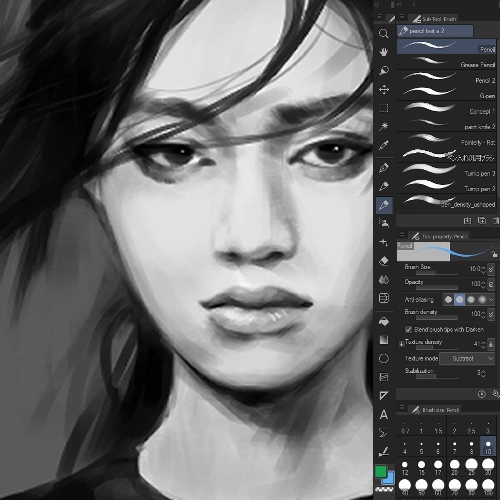
Task: Select the Pencil tool below the Pen
Action: point(384,186)
